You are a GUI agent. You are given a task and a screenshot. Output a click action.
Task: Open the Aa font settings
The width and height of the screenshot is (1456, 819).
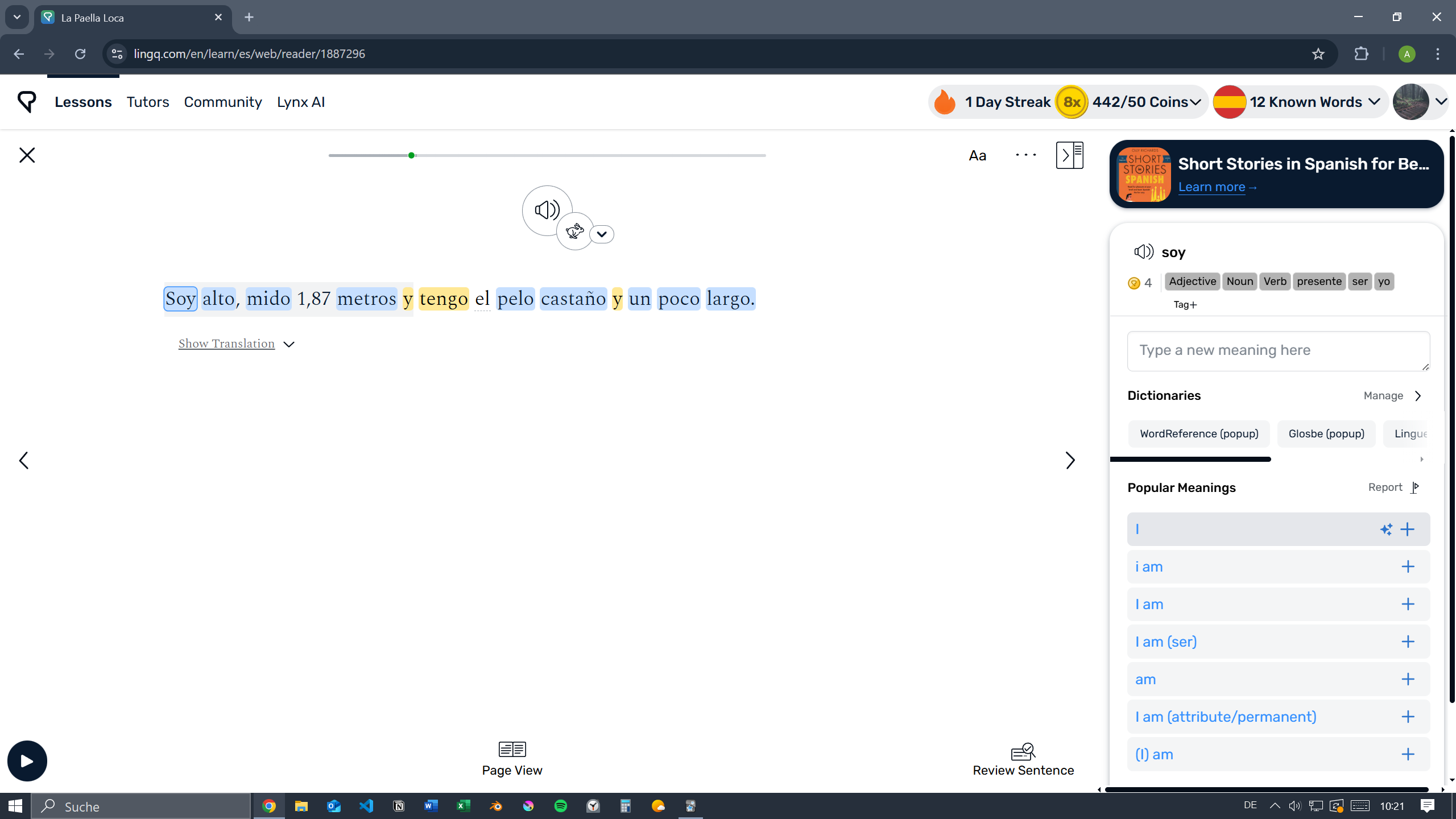[x=977, y=155]
